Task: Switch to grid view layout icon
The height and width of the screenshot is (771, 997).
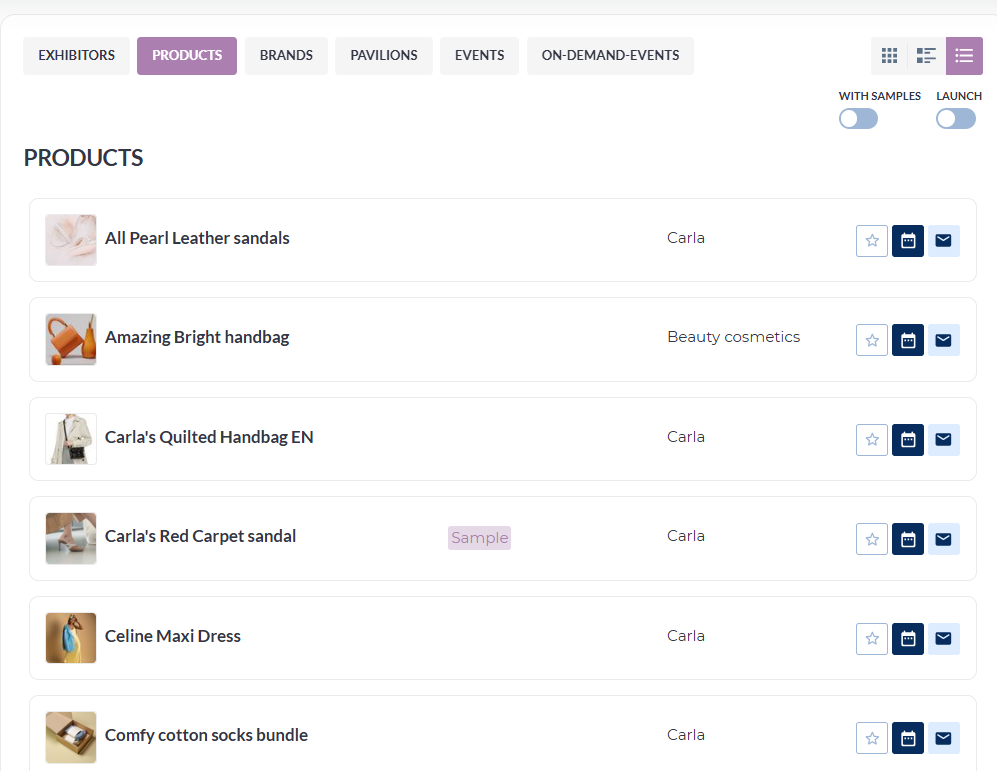Action: click(890, 56)
